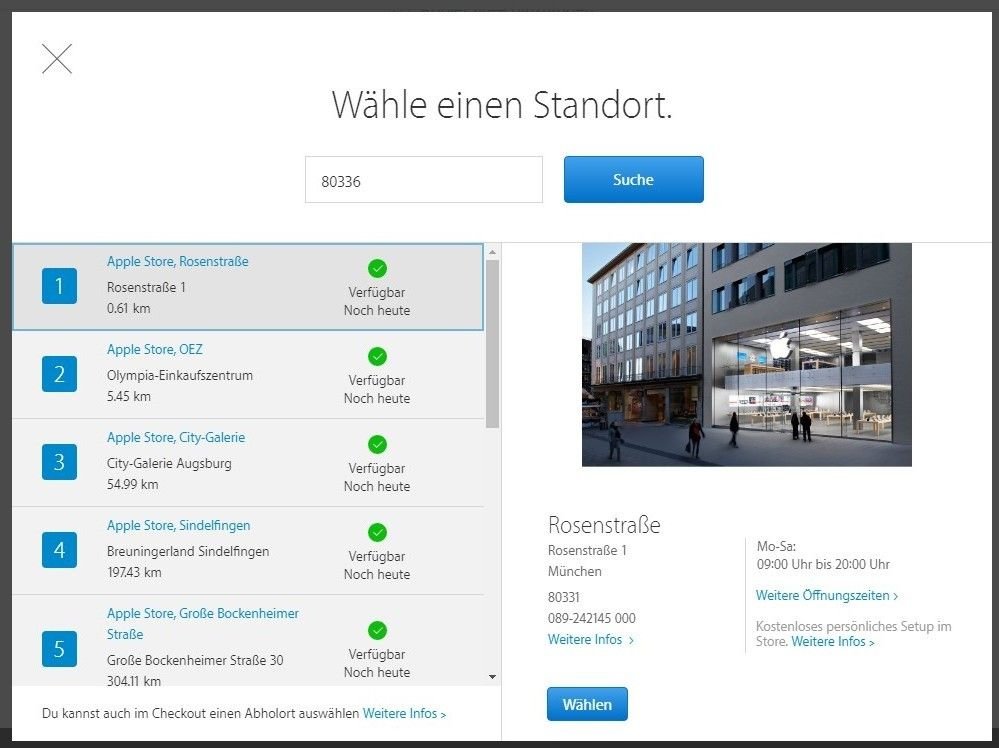
Task: Select number 2 badge for OEZ store
Action: (59, 374)
